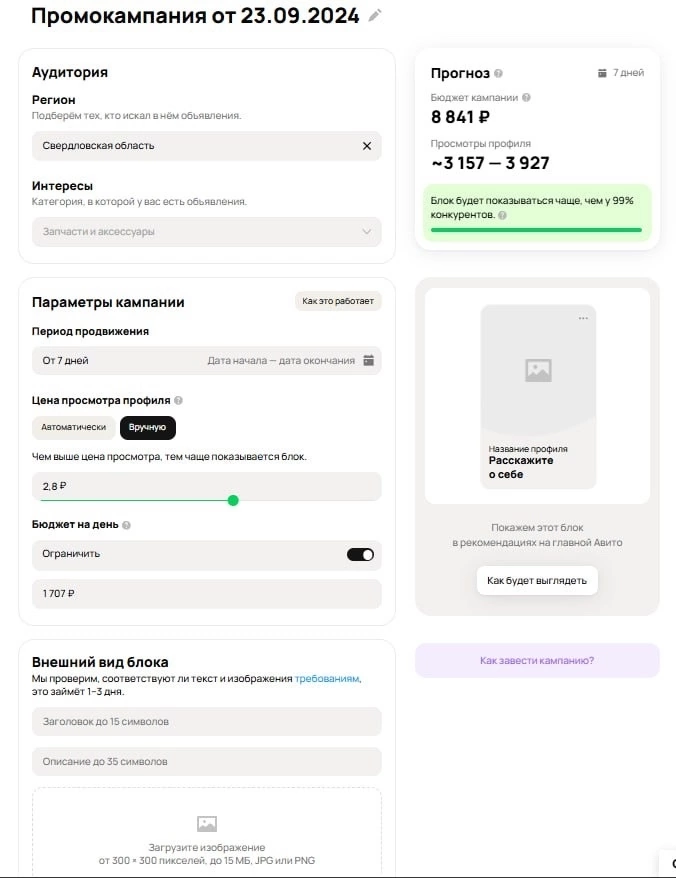Click the help icon next to Бюджет на день
The image size is (676, 878).
point(127,525)
